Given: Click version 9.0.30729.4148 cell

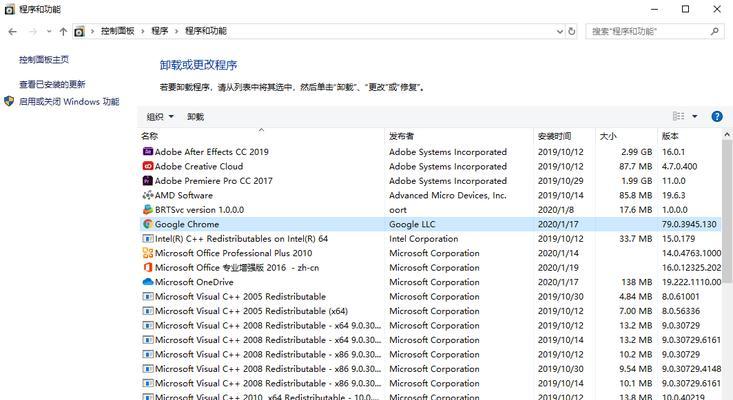Looking at the screenshot, I should pyautogui.click(x=691, y=369).
